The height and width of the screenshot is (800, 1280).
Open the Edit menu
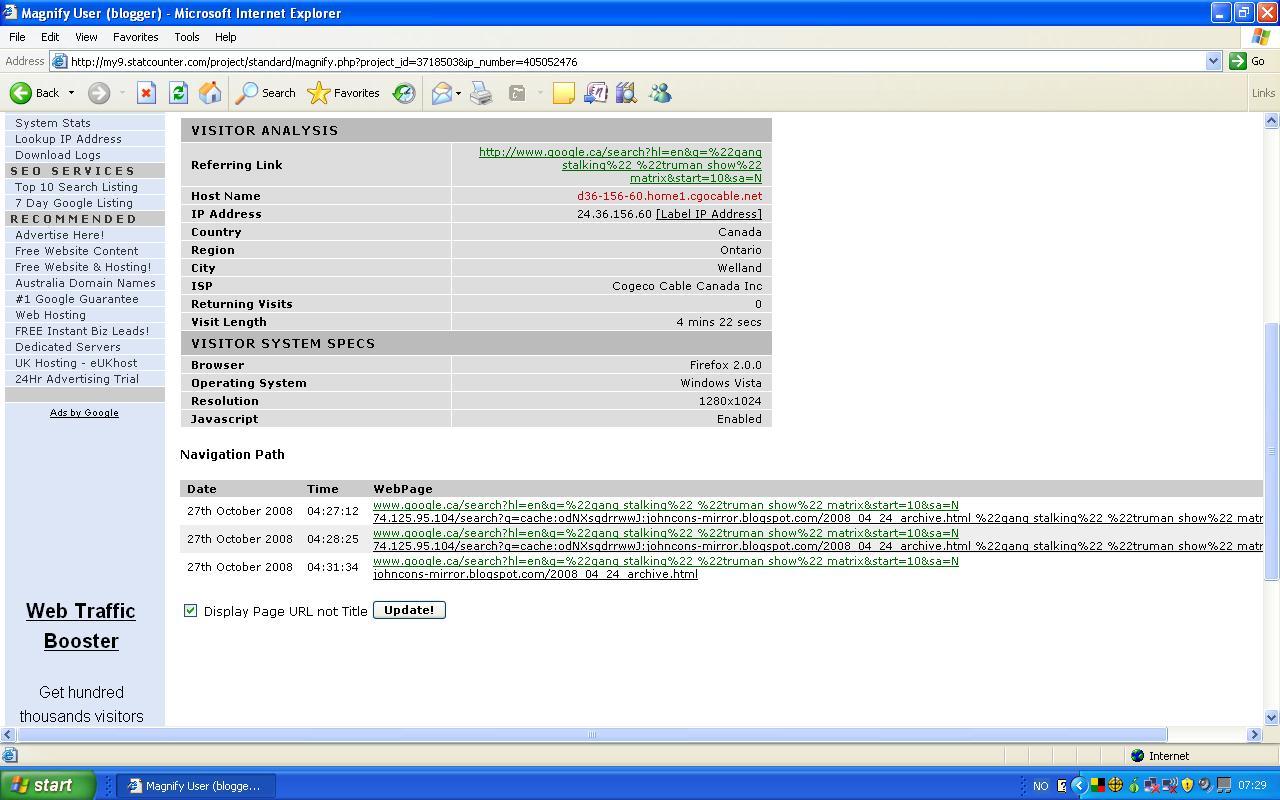49,37
